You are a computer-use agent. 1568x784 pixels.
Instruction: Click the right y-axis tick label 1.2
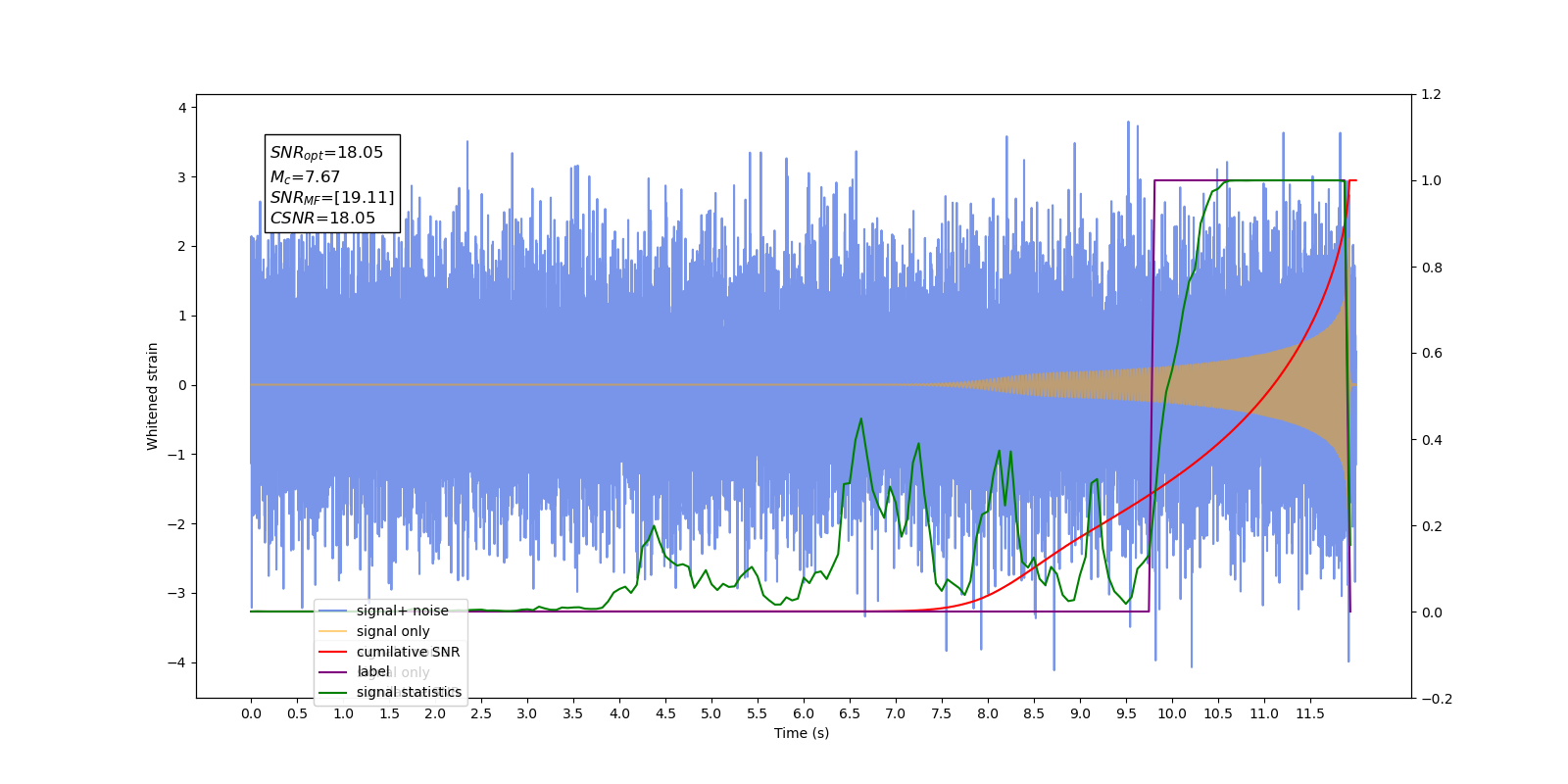1432,94
